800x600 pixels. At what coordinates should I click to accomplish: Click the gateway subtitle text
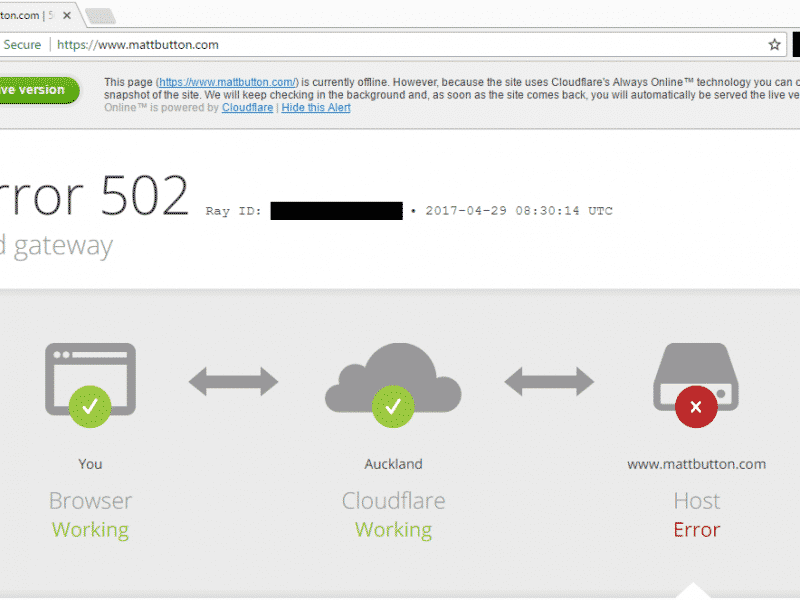tap(56, 247)
